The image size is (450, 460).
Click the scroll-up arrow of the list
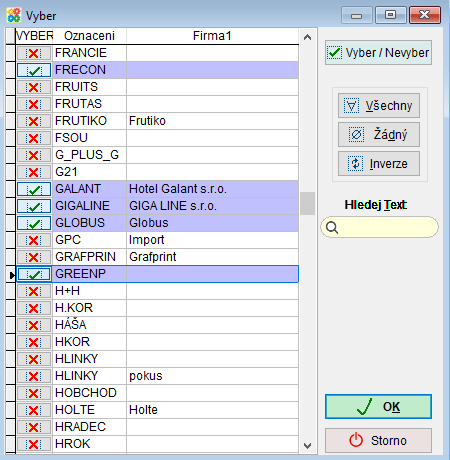pyautogui.click(x=307, y=37)
